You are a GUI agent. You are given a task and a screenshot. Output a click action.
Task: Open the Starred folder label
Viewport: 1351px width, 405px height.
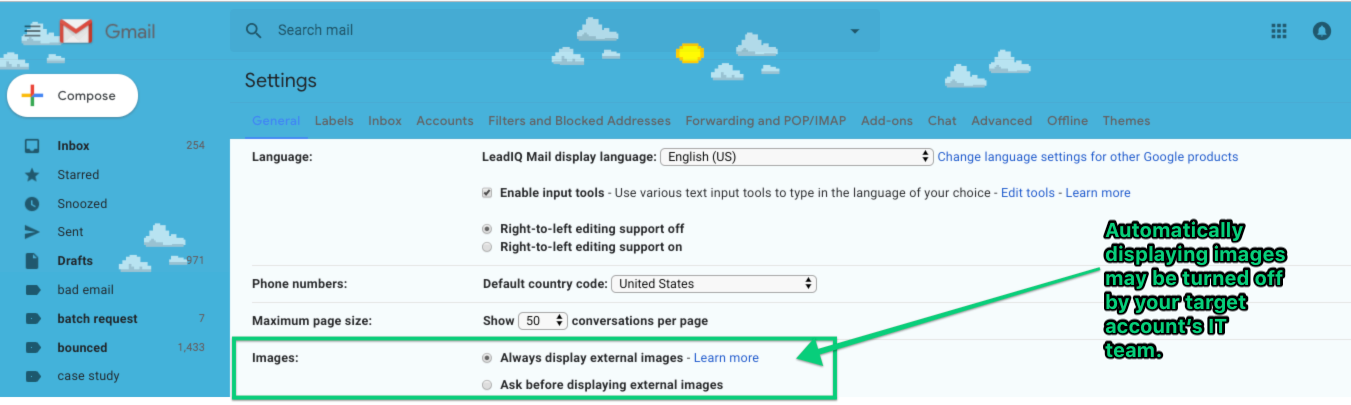point(78,175)
